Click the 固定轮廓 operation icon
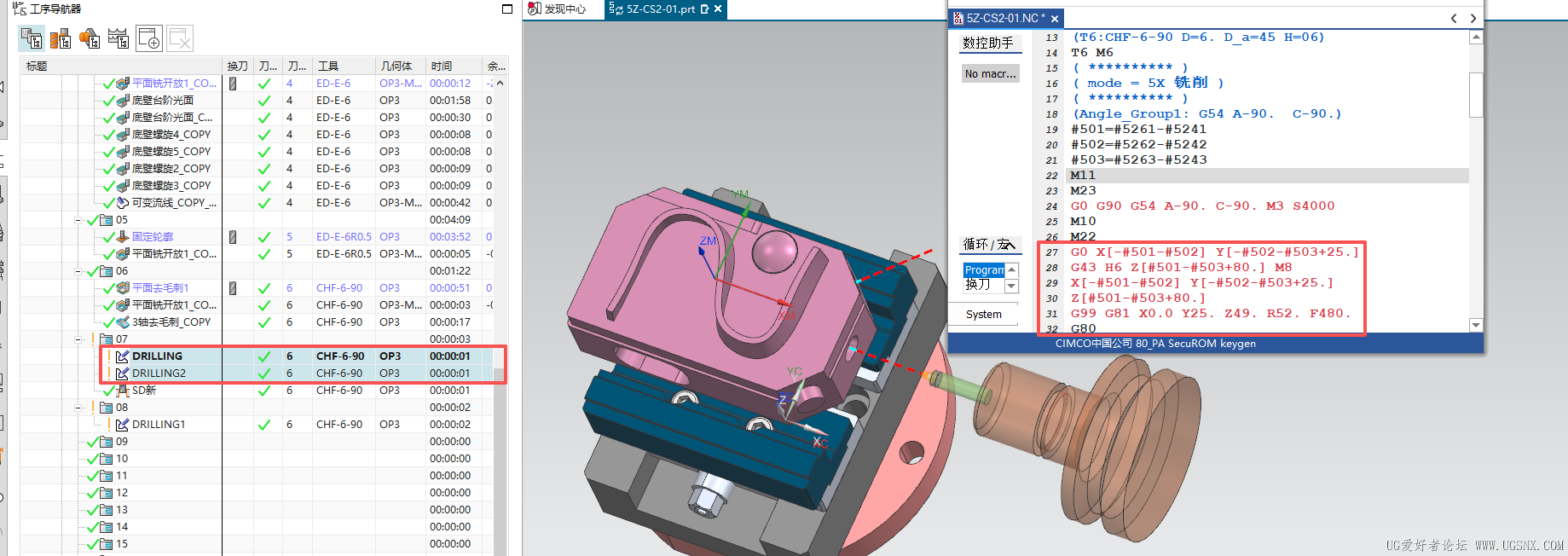Image resolution: width=1568 pixels, height=556 pixels. point(122,237)
